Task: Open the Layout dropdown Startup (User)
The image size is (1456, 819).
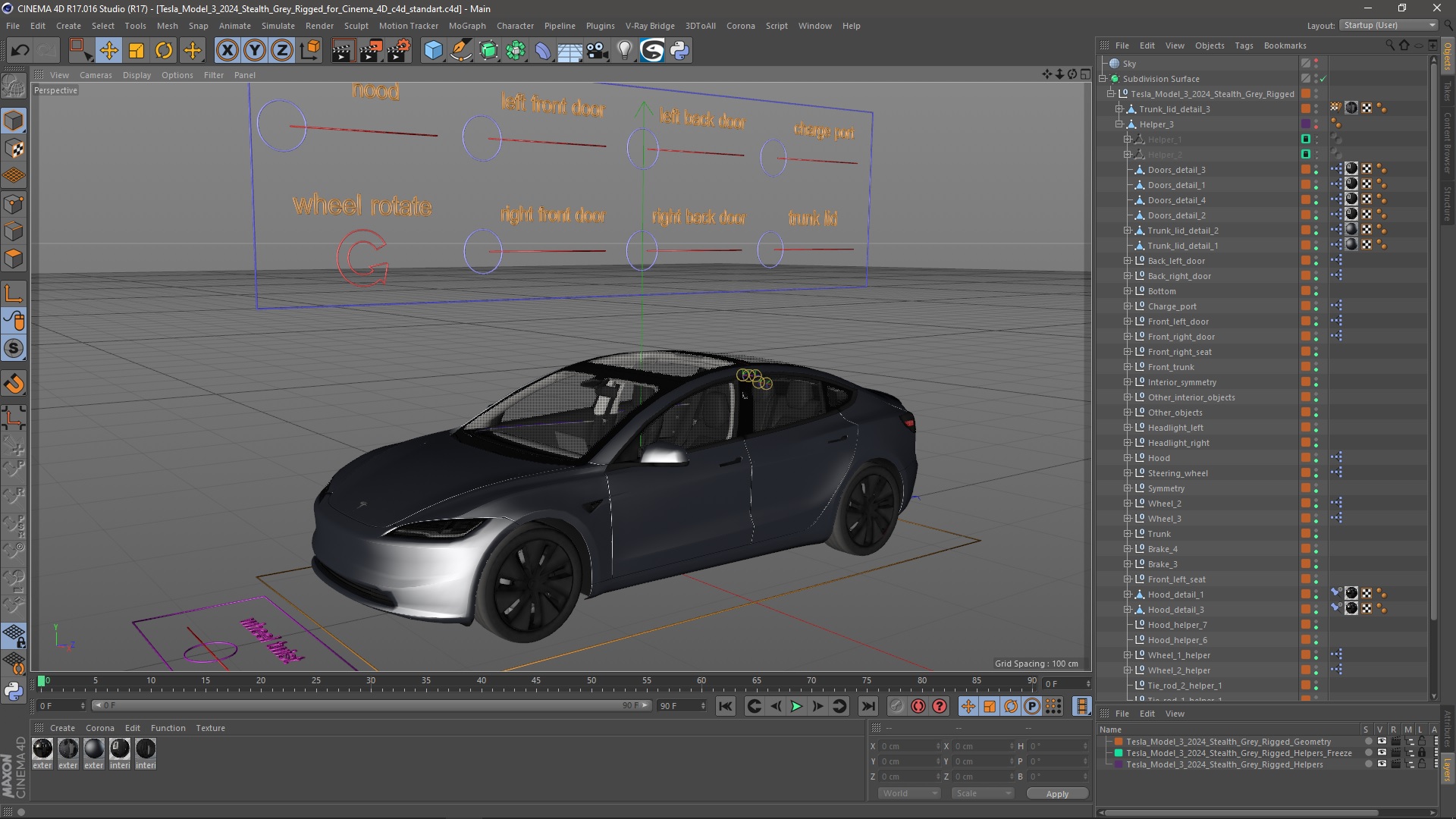Action: [1389, 25]
